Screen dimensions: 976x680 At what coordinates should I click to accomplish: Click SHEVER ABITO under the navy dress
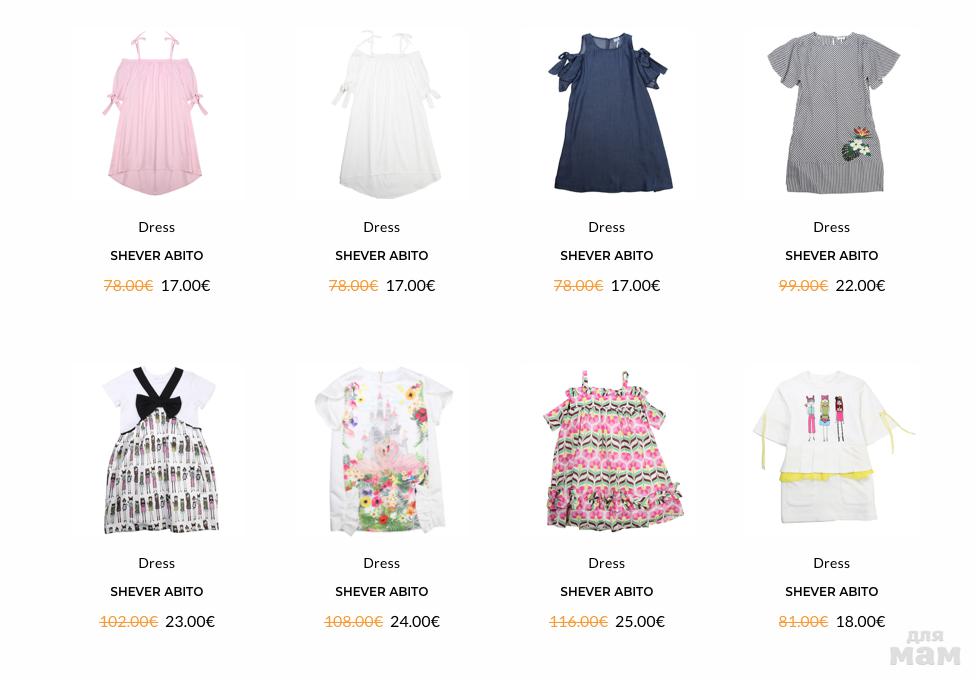[607, 255]
